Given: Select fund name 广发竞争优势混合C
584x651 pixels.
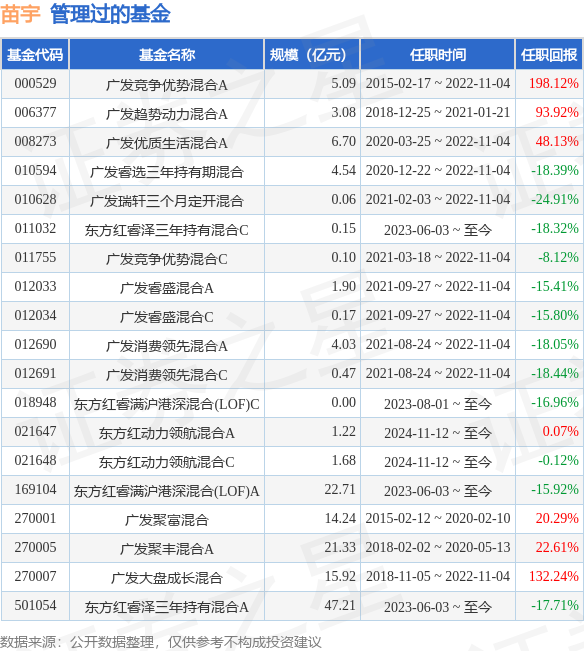Looking at the screenshot, I should pos(166,259).
